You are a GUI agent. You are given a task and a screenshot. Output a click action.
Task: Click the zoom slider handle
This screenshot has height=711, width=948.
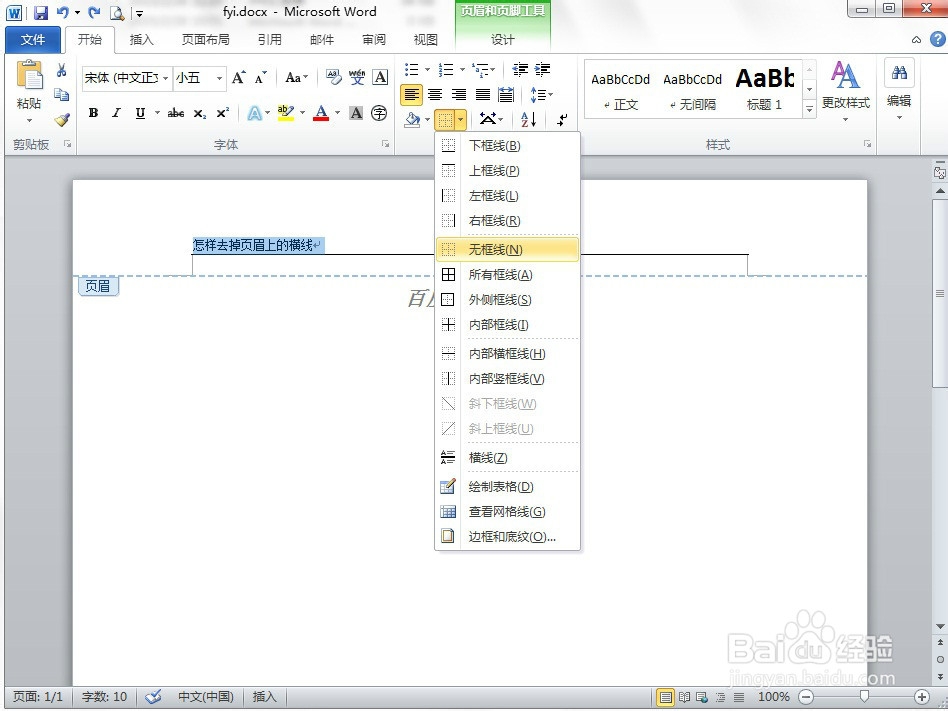tap(865, 697)
